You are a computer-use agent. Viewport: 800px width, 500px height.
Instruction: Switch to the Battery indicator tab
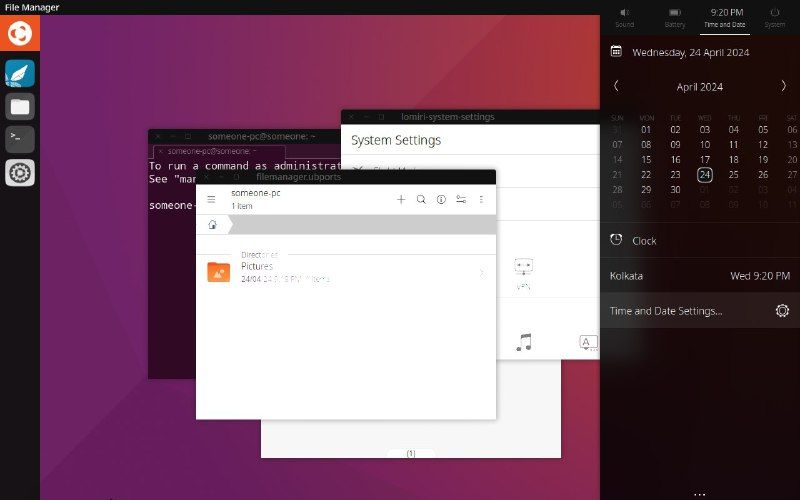[x=675, y=17]
